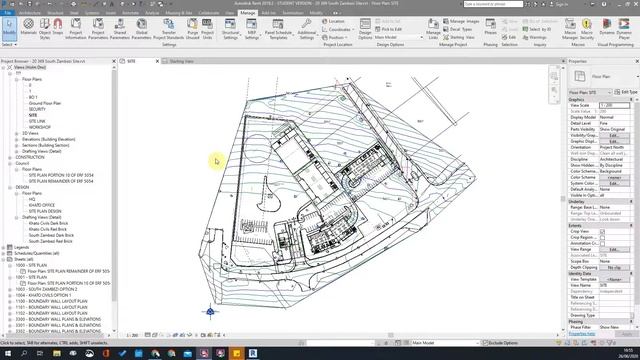The width and height of the screenshot is (640, 360).
Task: Open Phases dialog
Action: click(x=491, y=27)
